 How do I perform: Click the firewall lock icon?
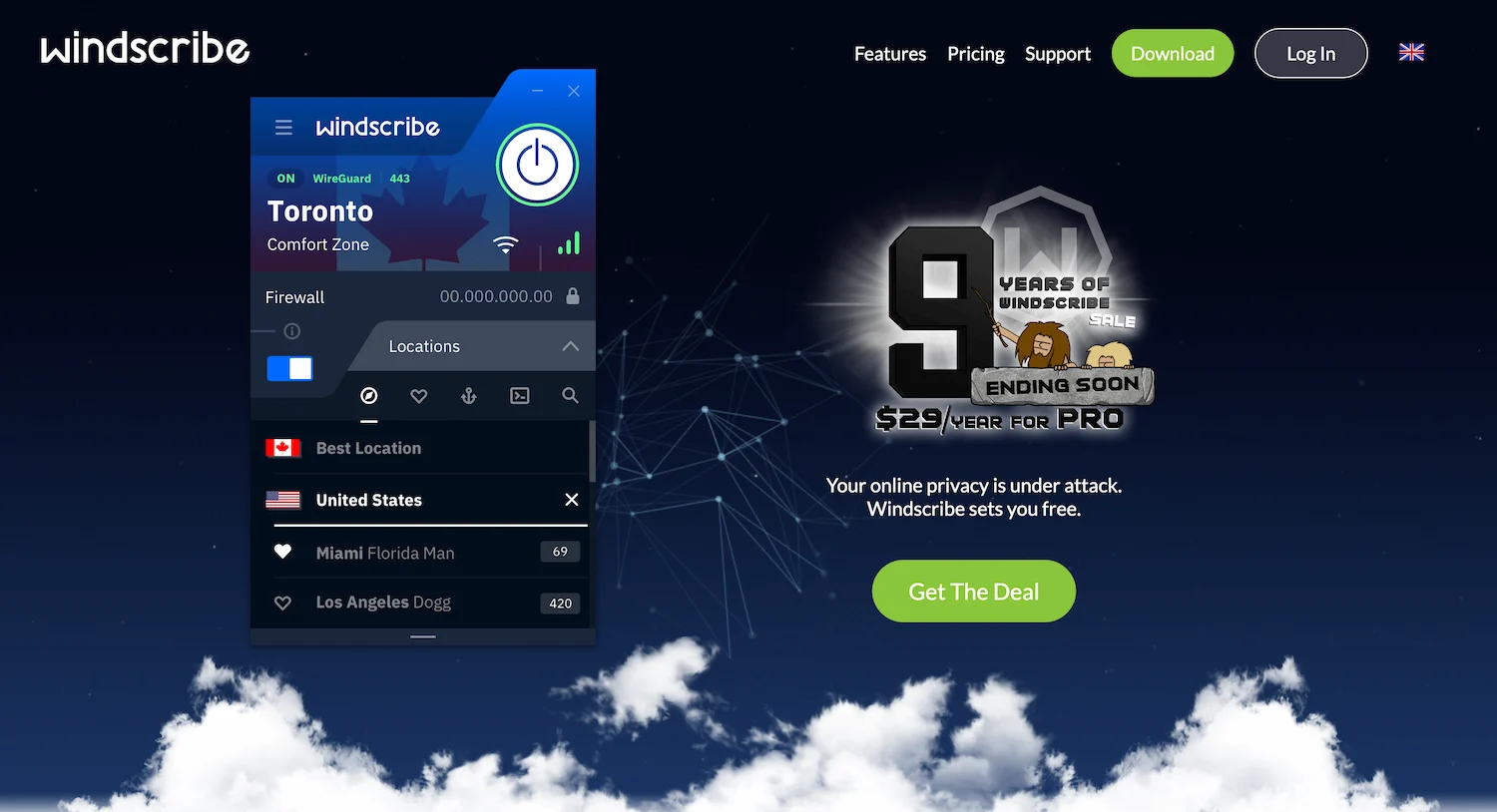[x=573, y=296]
